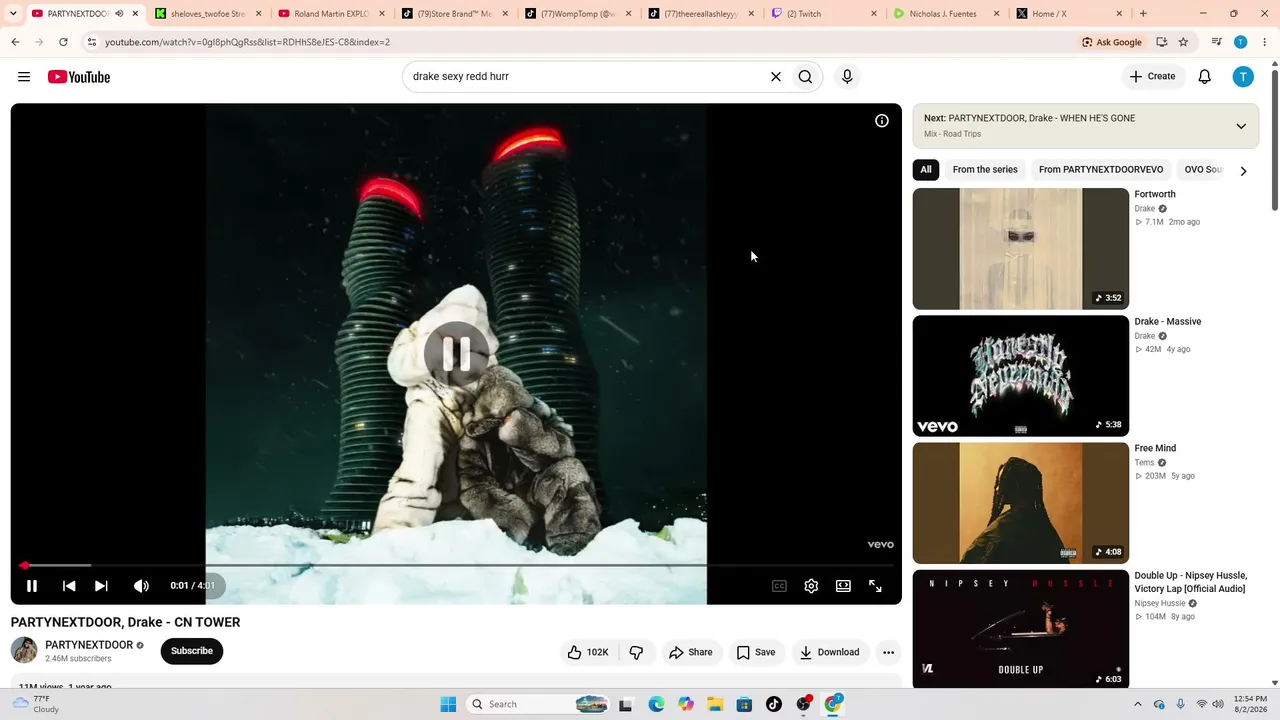Screen dimensions: 1280x720
Task: Like the CN TOWER video
Action: (x=588, y=652)
